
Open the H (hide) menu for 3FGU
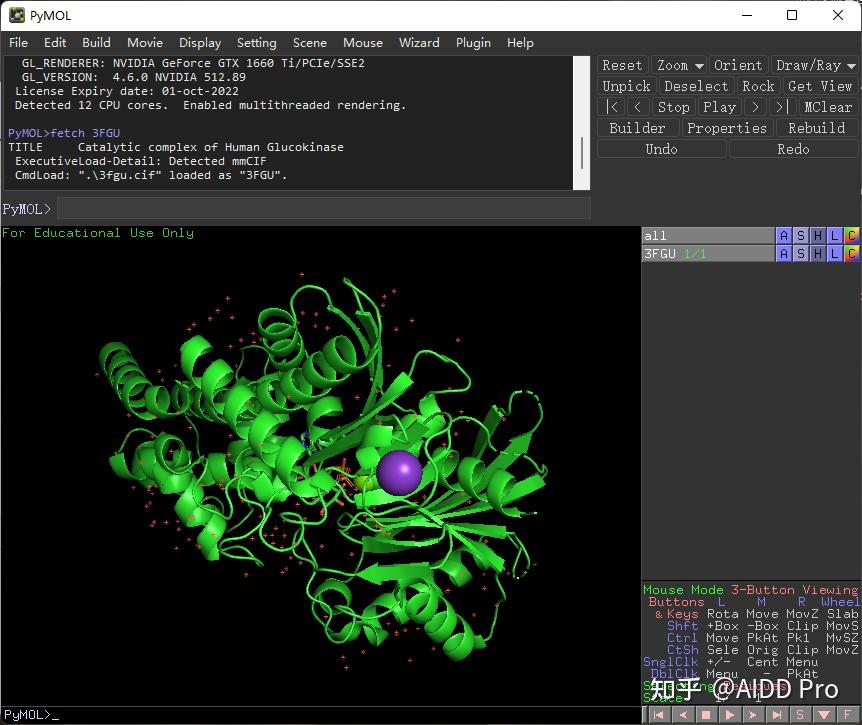point(817,253)
